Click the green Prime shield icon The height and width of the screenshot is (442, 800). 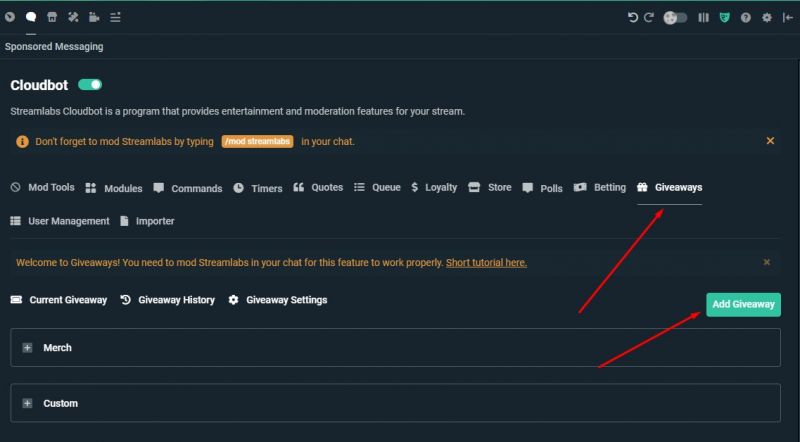[724, 18]
